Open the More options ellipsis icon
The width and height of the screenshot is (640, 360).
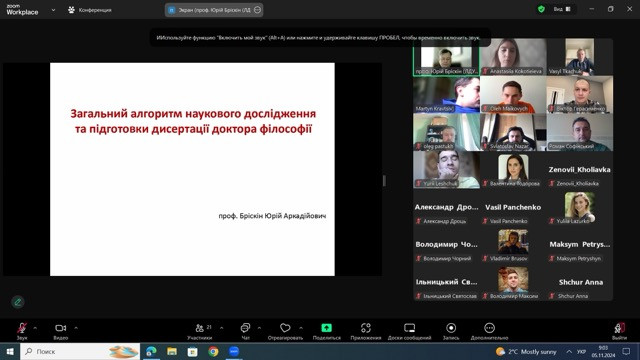coord(489,328)
